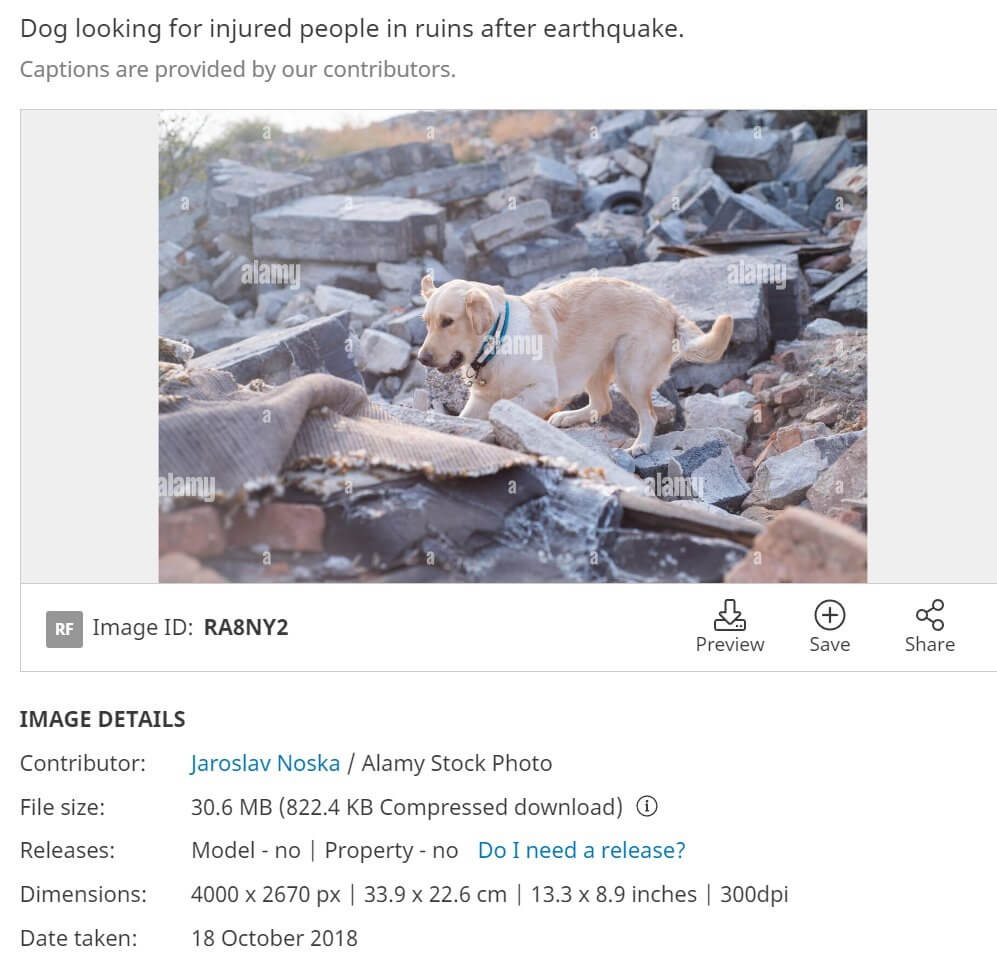Follow the "Do I need a release?" link
997x965 pixels.
coord(581,850)
